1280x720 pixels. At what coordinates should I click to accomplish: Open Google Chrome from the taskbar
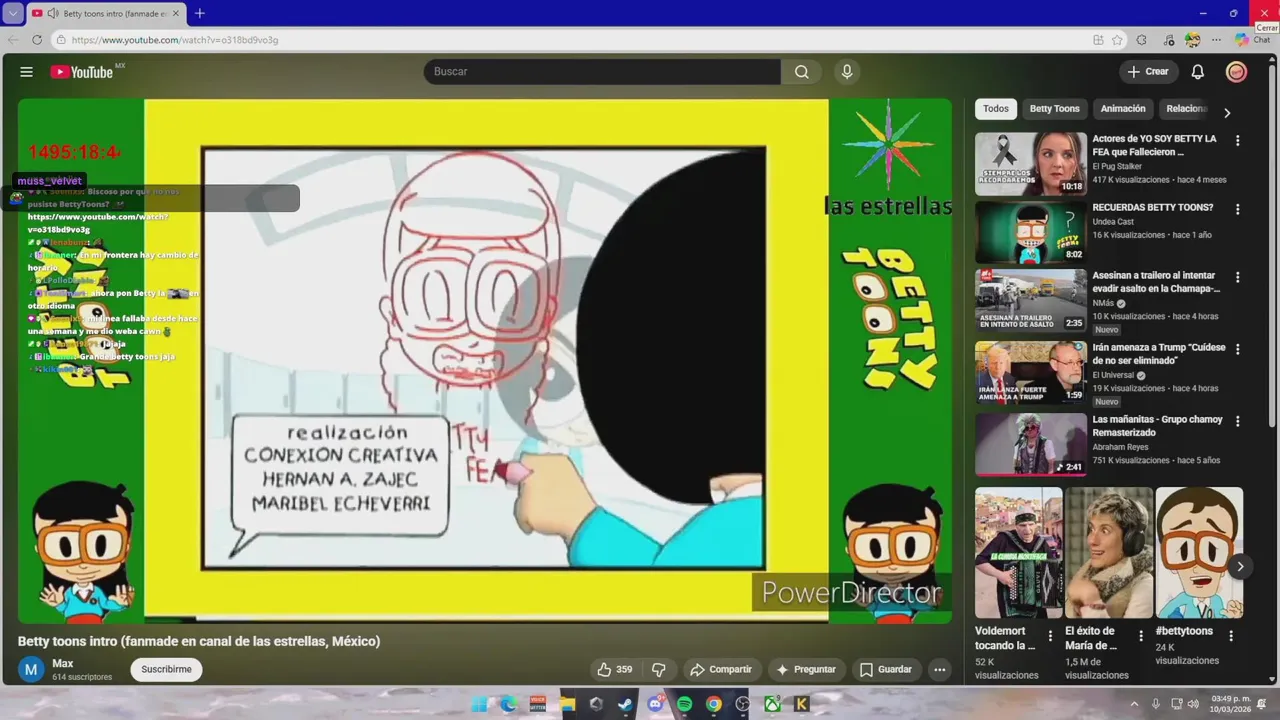click(x=713, y=704)
